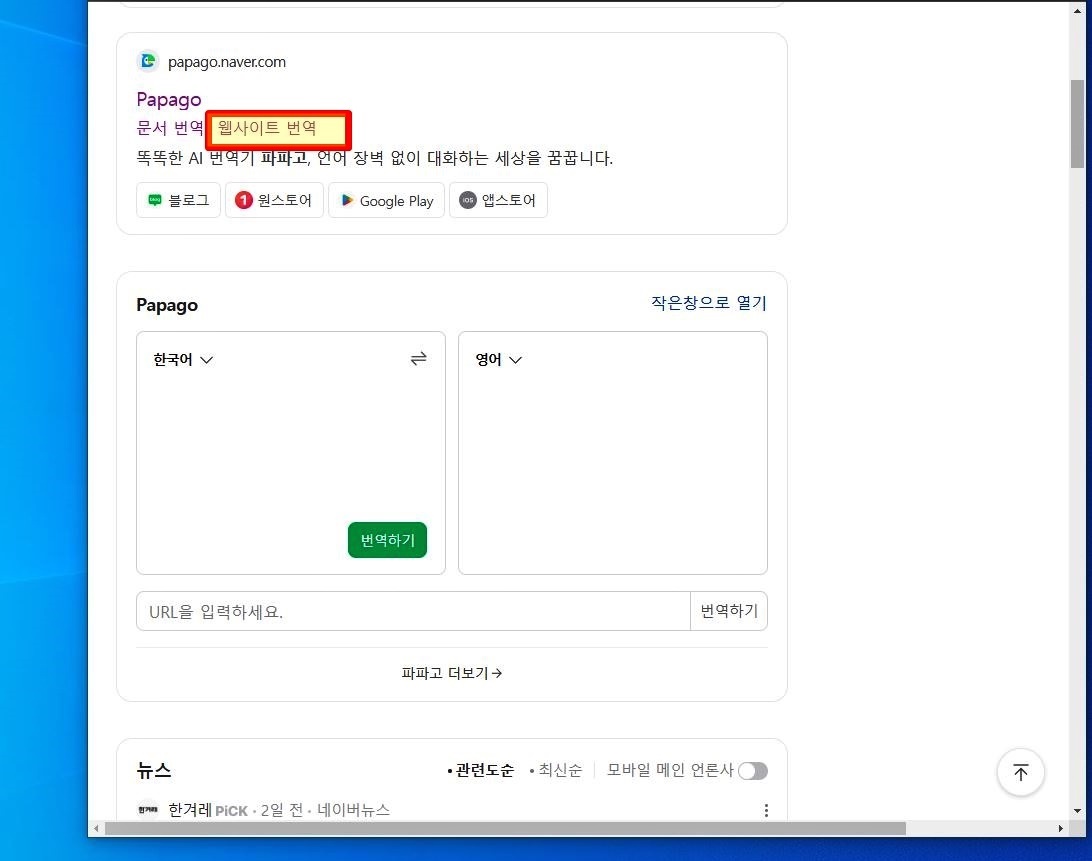Click the scroll-to-top arrow button
Viewport: 1092px width, 861px height.
(1020, 773)
